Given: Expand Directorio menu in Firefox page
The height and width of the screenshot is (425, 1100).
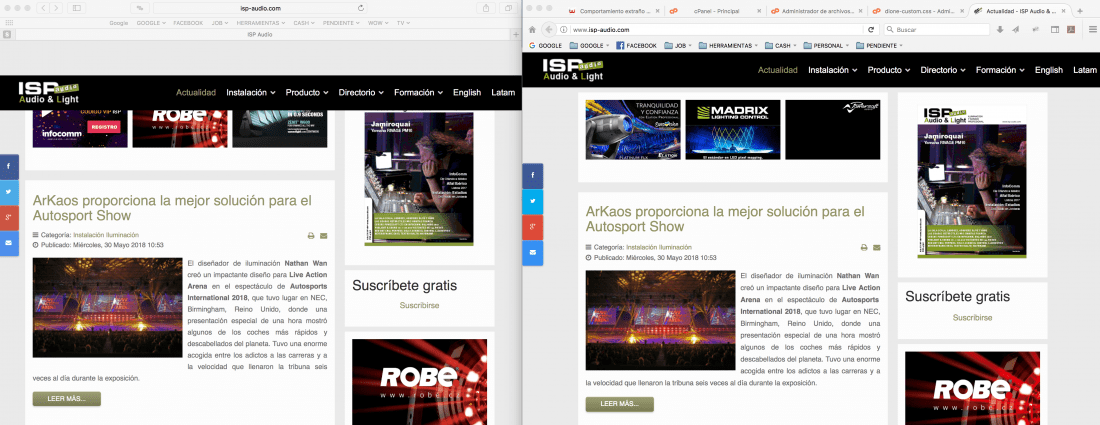Looking at the screenshot, I should [x=943, y=70].
